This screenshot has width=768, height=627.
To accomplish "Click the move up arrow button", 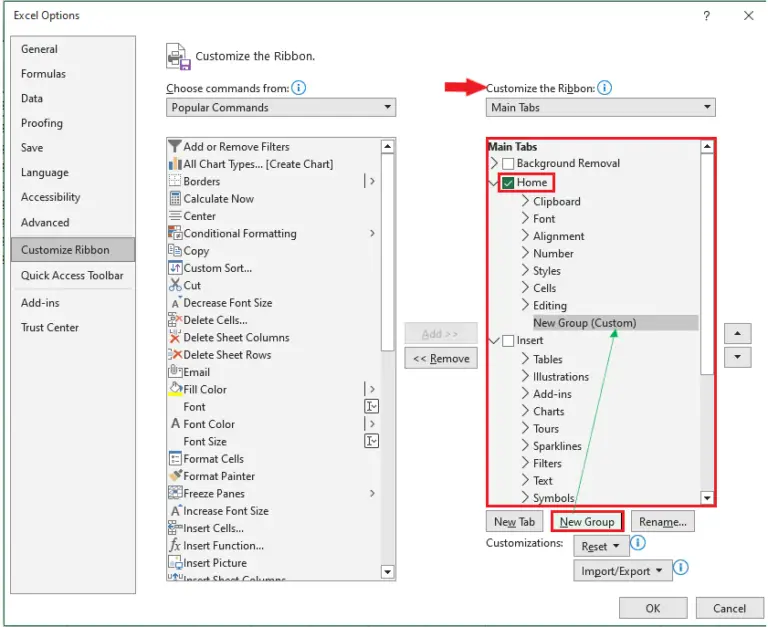I will pyautogui.click(x=737, y=334).
